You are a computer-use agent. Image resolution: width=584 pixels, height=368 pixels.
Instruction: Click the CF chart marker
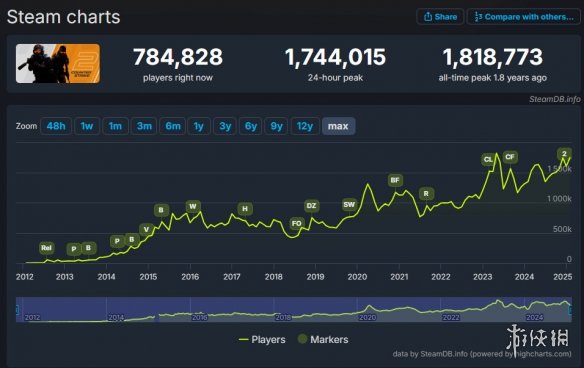point(510,157)
